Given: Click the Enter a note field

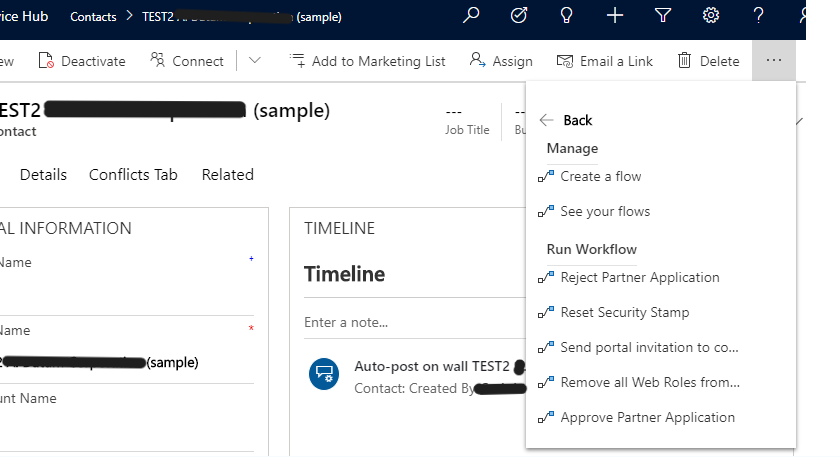Looking at the screenshot, I should 400,322.
